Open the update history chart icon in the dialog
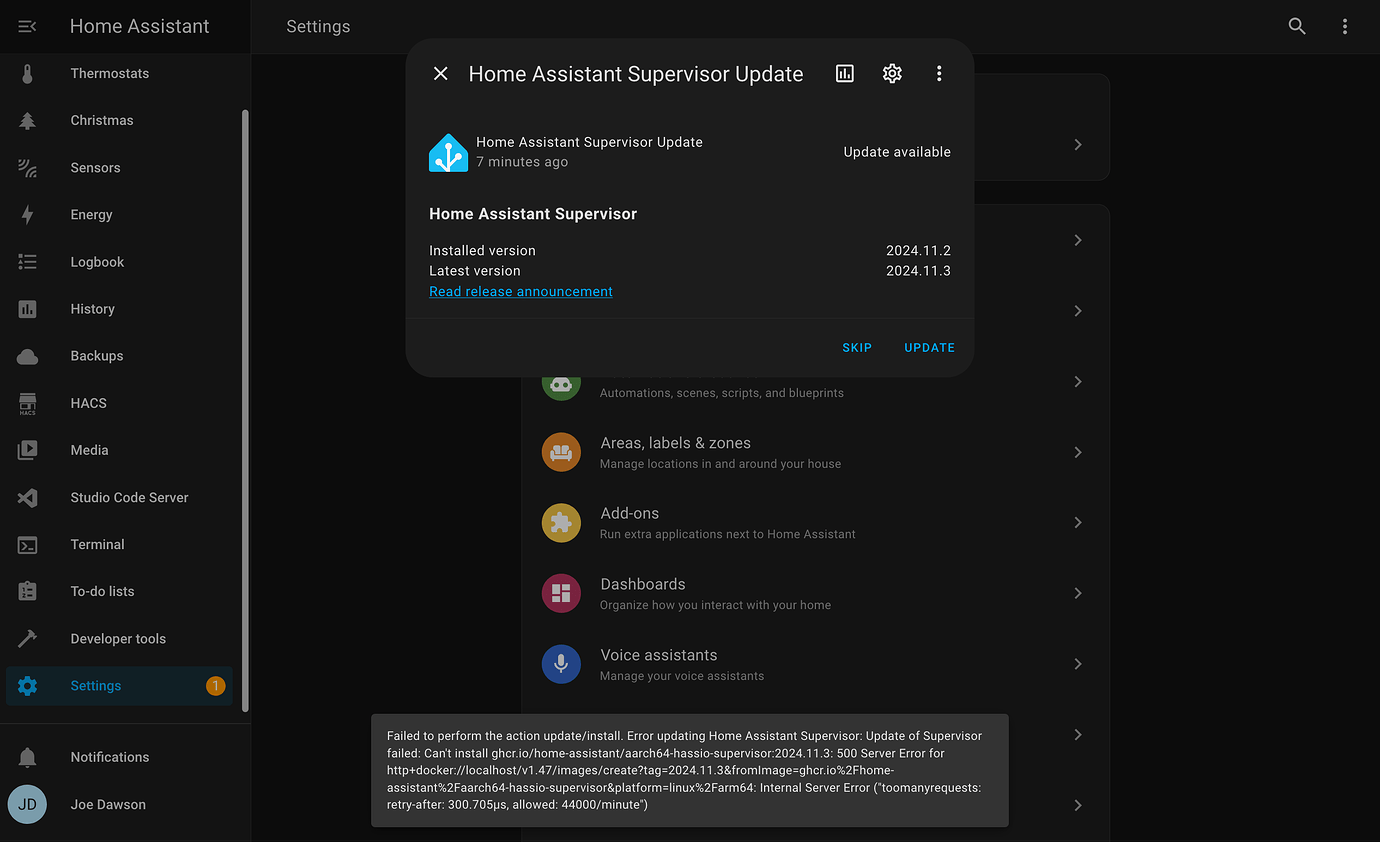Screen dimensions: 1380x842 844,73
